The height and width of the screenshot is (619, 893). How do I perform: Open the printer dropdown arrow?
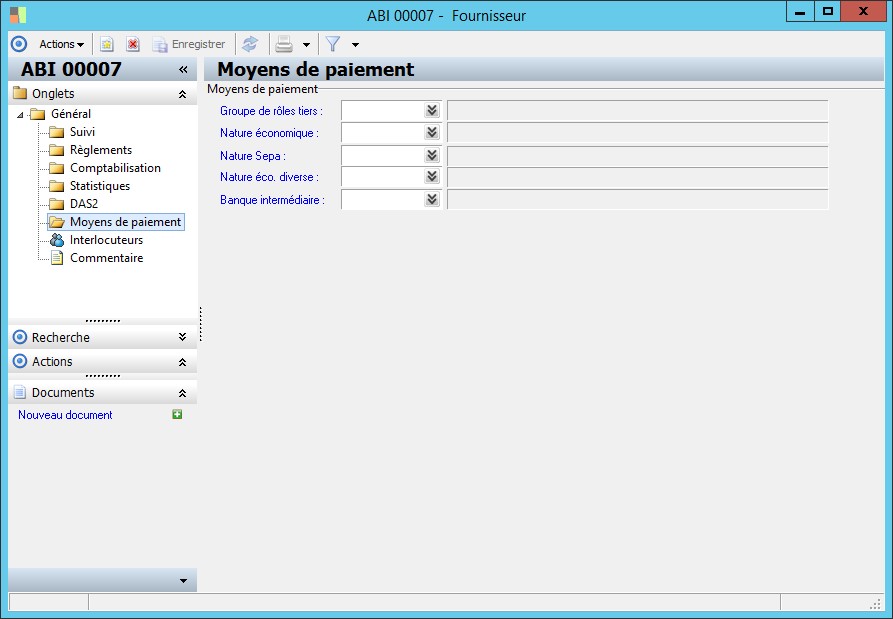tap(306, 44)
